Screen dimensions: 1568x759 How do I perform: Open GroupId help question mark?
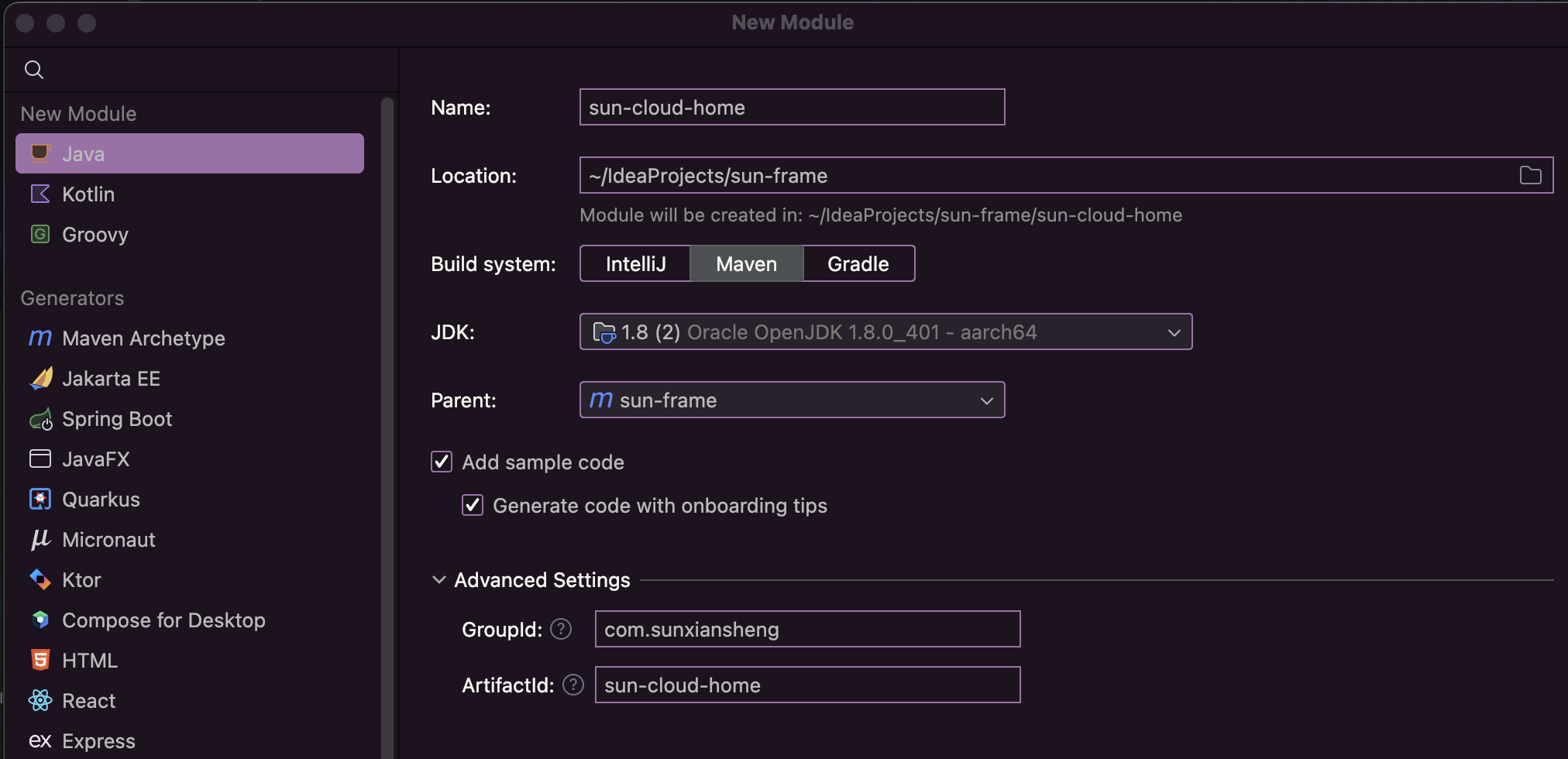click(x=561, y=629)
